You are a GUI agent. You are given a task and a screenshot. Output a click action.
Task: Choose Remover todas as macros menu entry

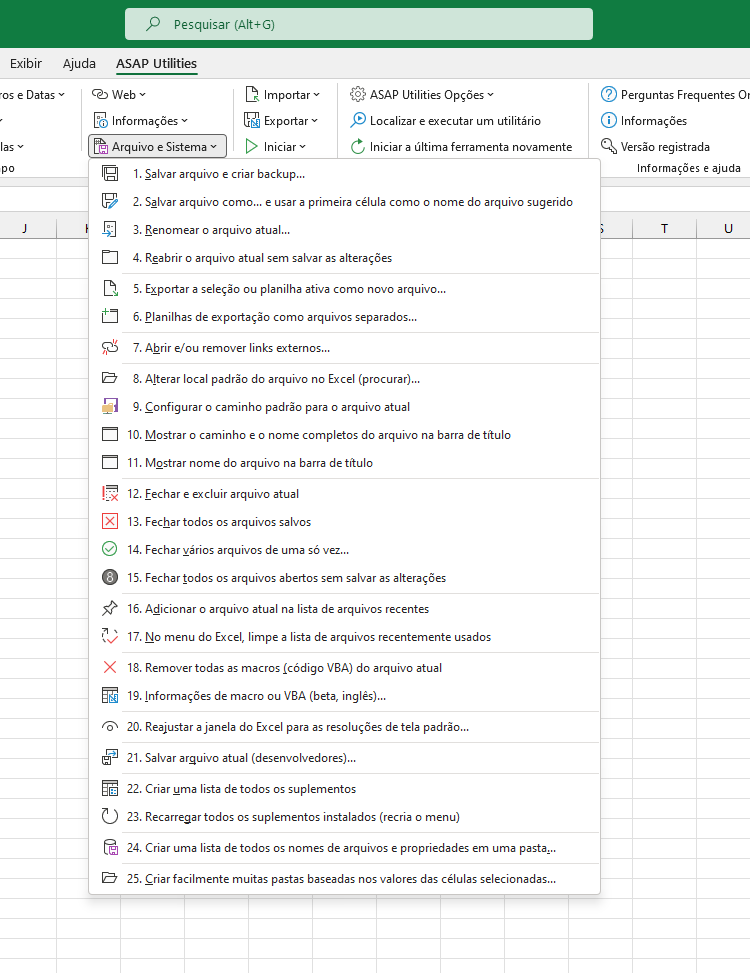point(344,667)
